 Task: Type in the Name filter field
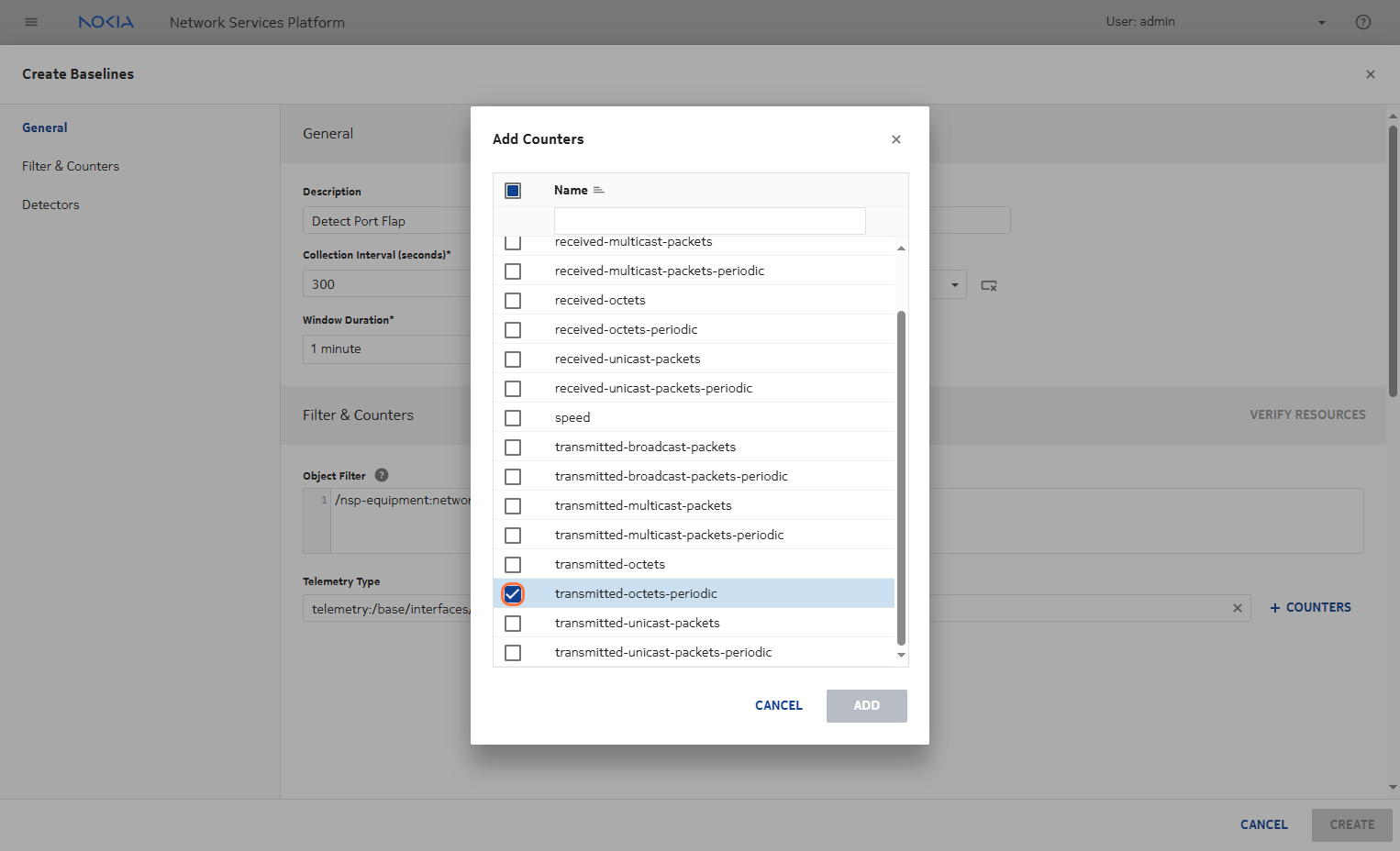pyautogui.click(x=709, y=220)
